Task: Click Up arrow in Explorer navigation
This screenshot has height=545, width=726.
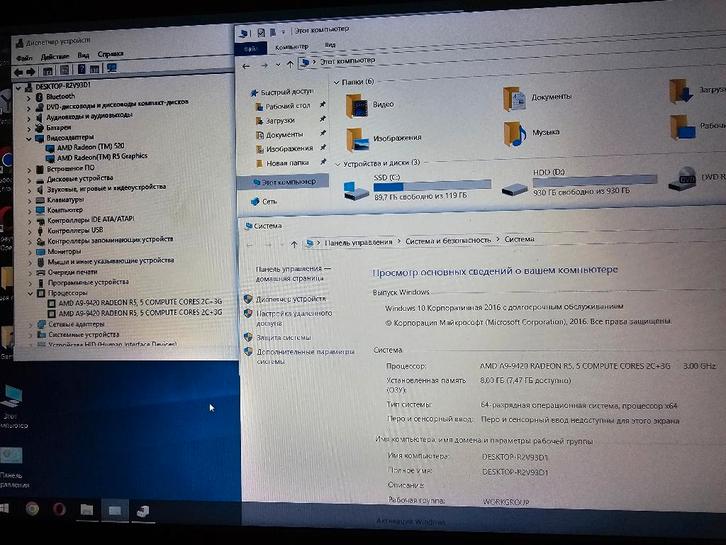Action: 290,64
